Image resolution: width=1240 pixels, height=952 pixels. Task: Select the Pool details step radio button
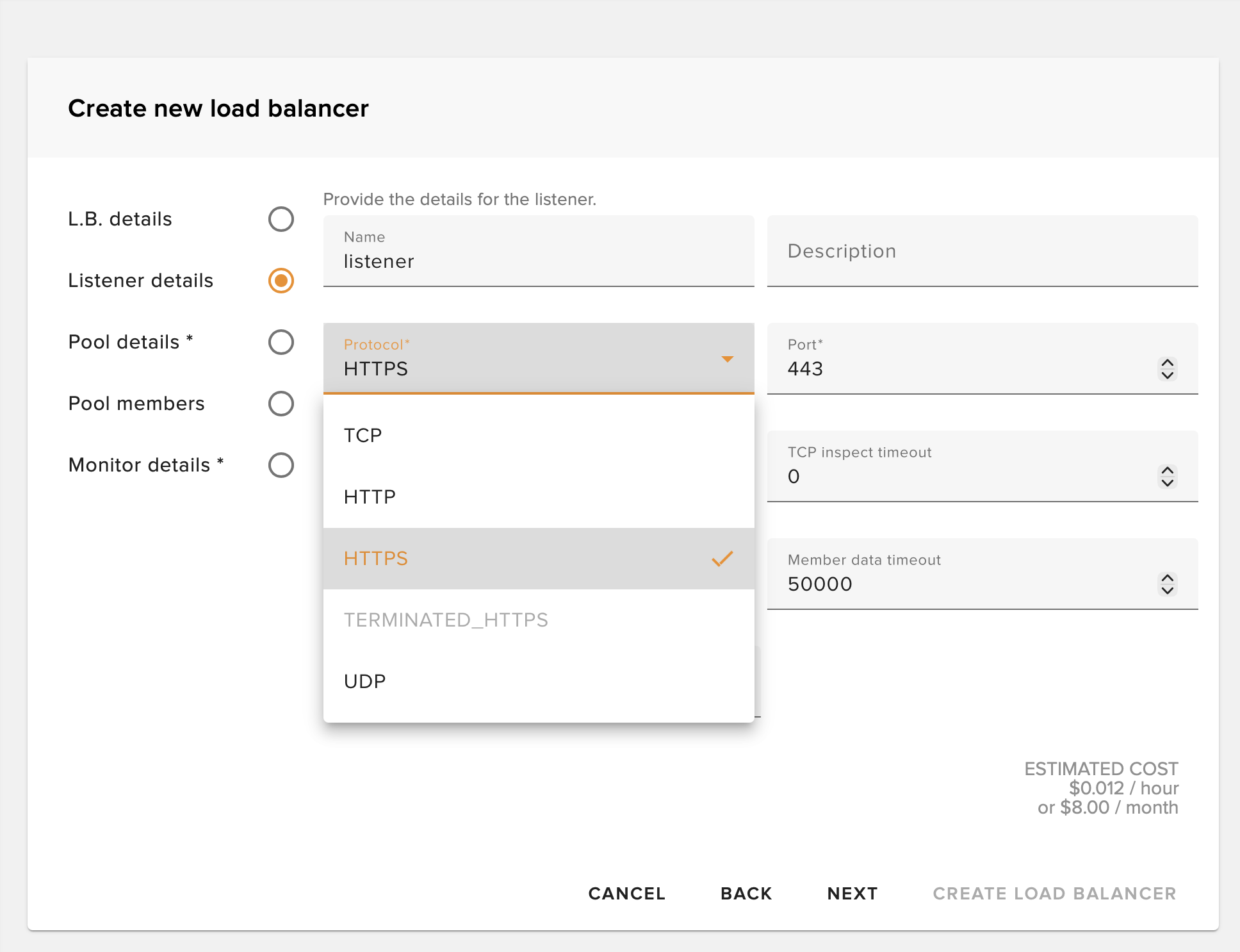pos(280,342)
